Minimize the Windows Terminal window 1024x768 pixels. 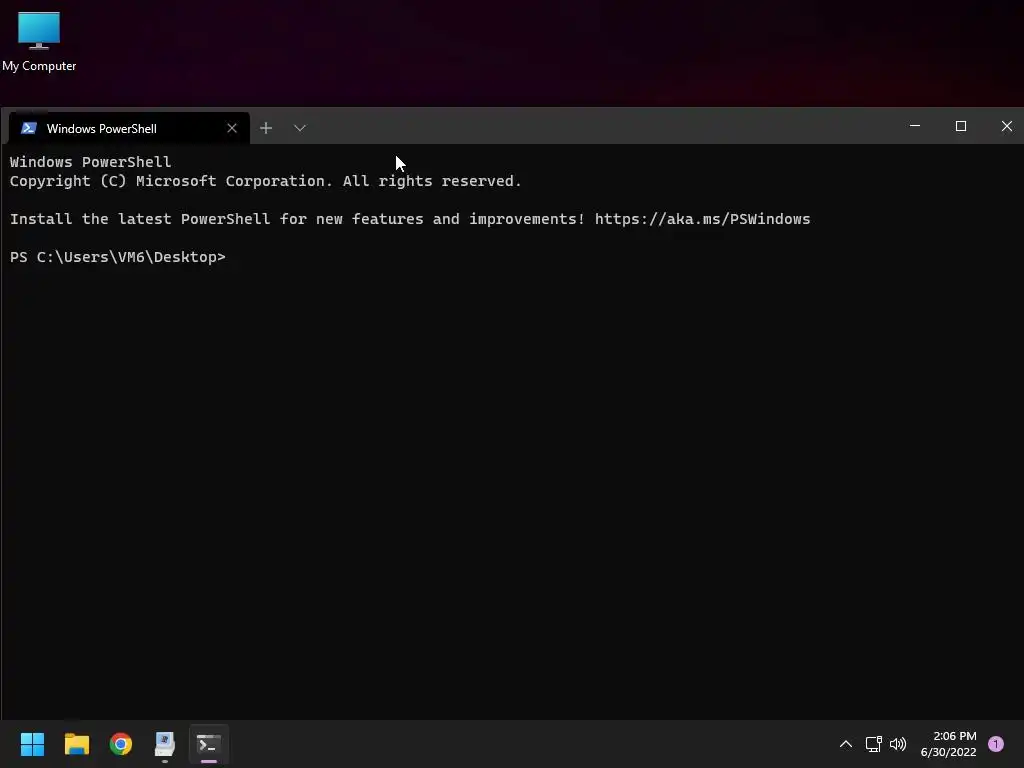pyautogui.click(x=915, y=125)
